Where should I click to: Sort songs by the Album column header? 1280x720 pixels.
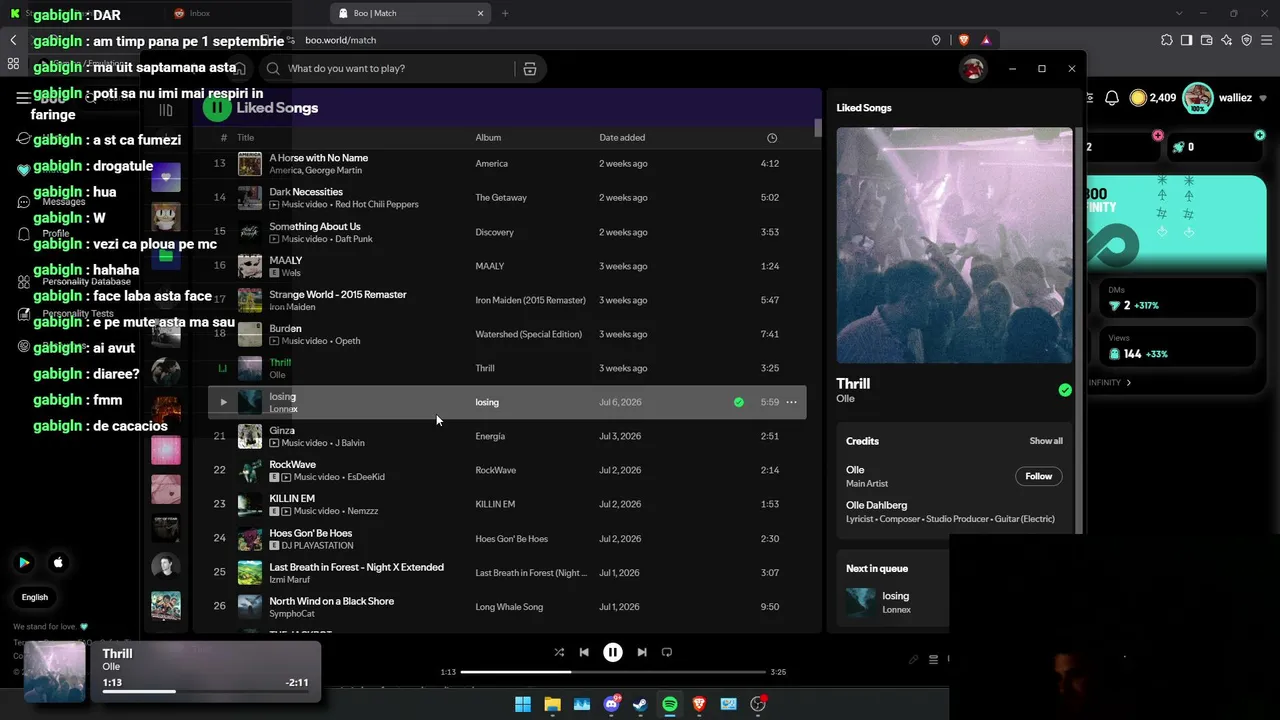[488, 138]
